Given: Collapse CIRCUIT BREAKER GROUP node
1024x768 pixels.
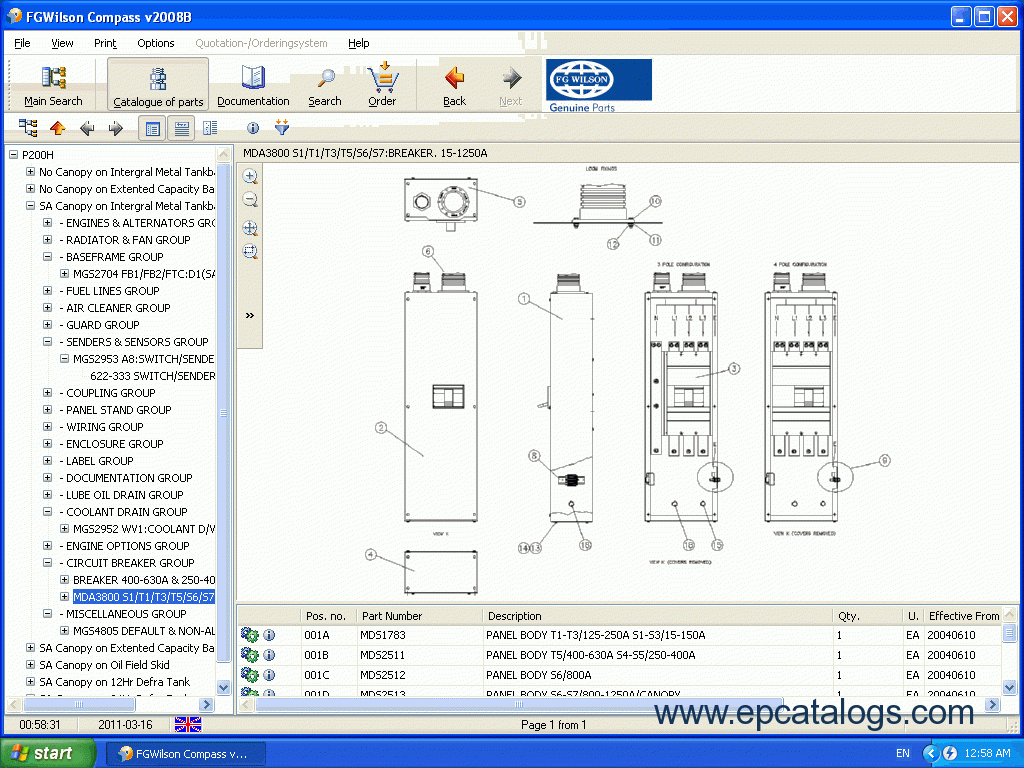Looking at the screenshot, I should (48, 562).
